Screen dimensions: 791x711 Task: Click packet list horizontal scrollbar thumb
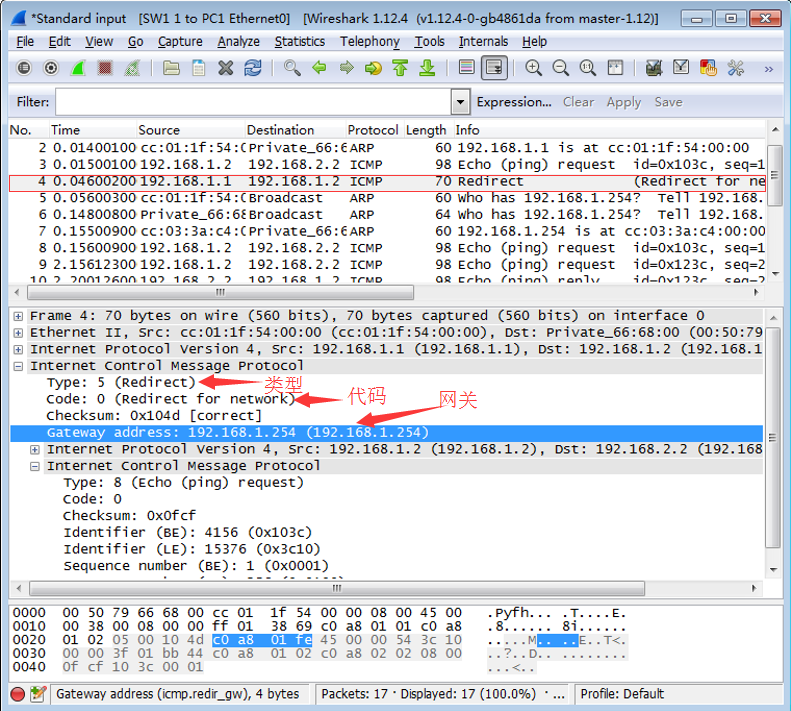220,292
